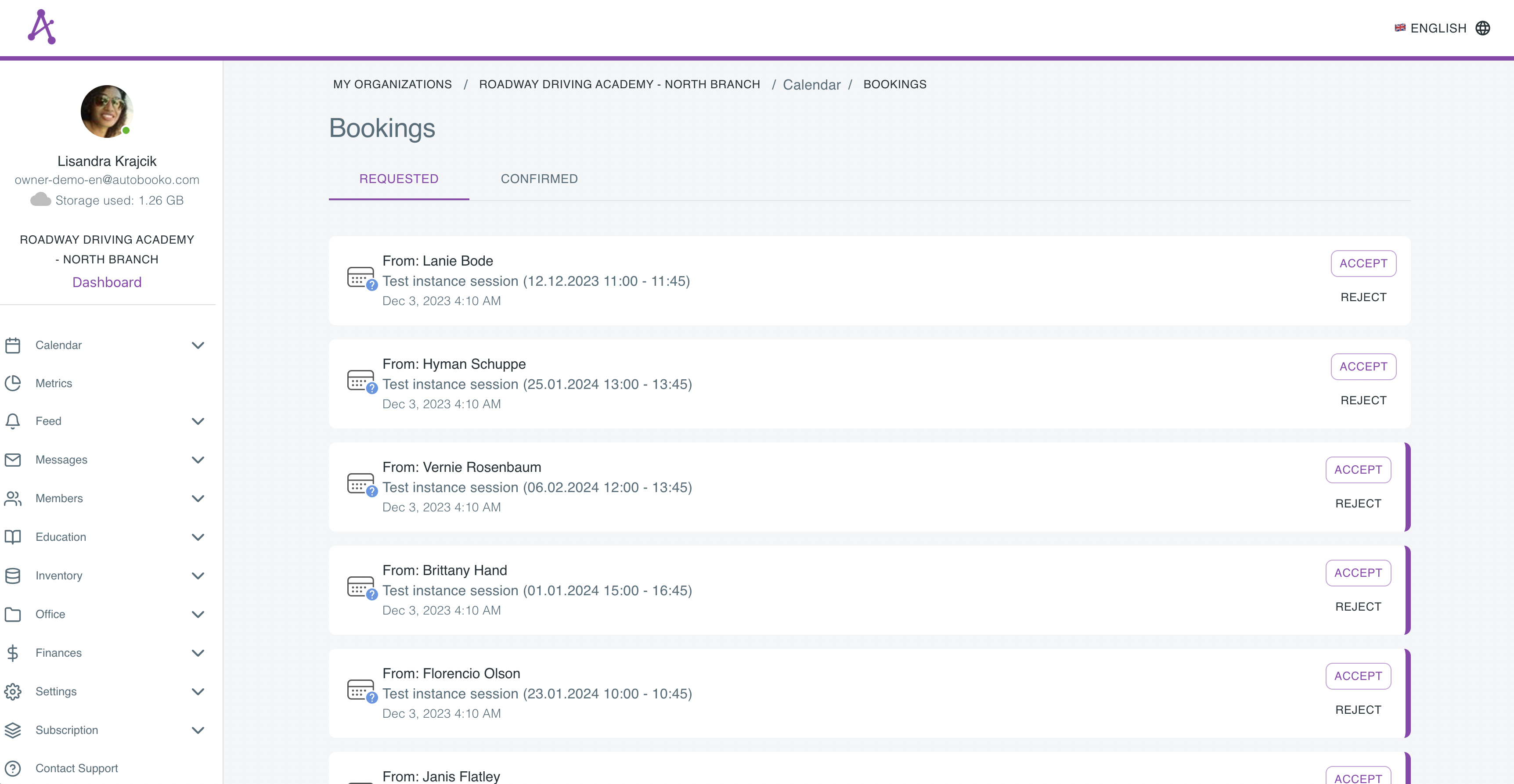
Task: Expand the Education sidebar section
Action: pos(198,537)
